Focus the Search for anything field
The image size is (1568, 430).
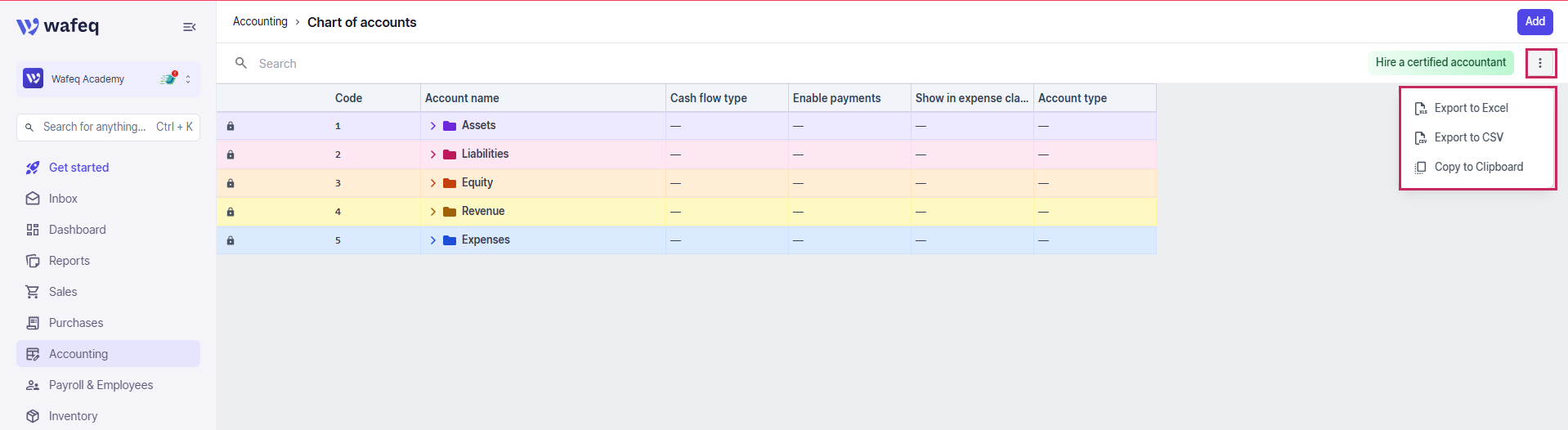pos(108,128)
